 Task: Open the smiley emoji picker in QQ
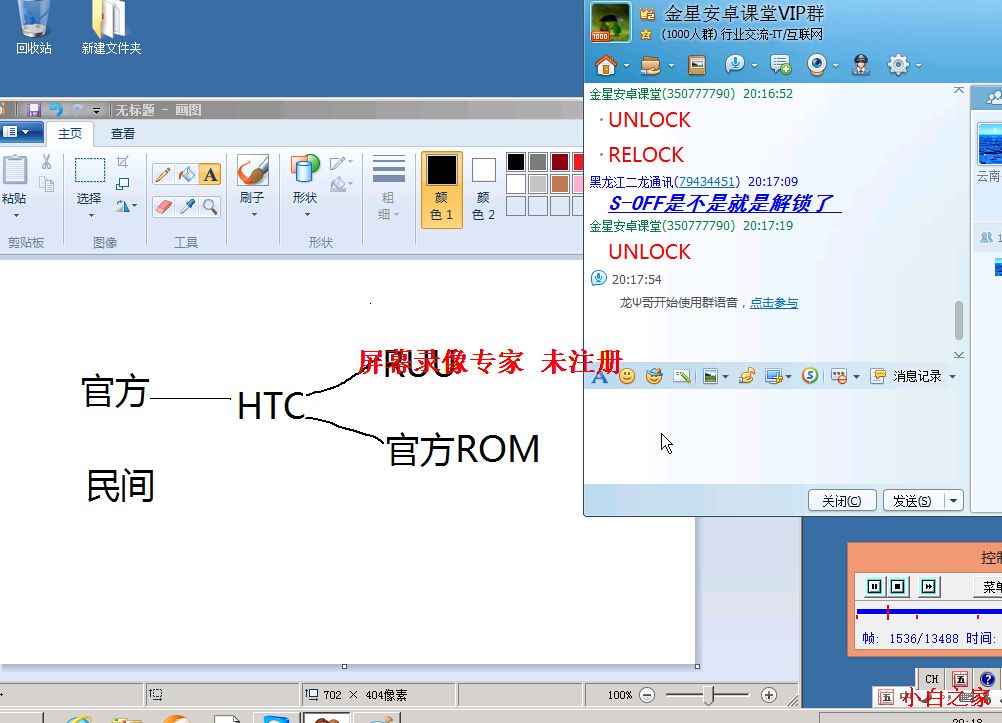click(x=627, y=376)
